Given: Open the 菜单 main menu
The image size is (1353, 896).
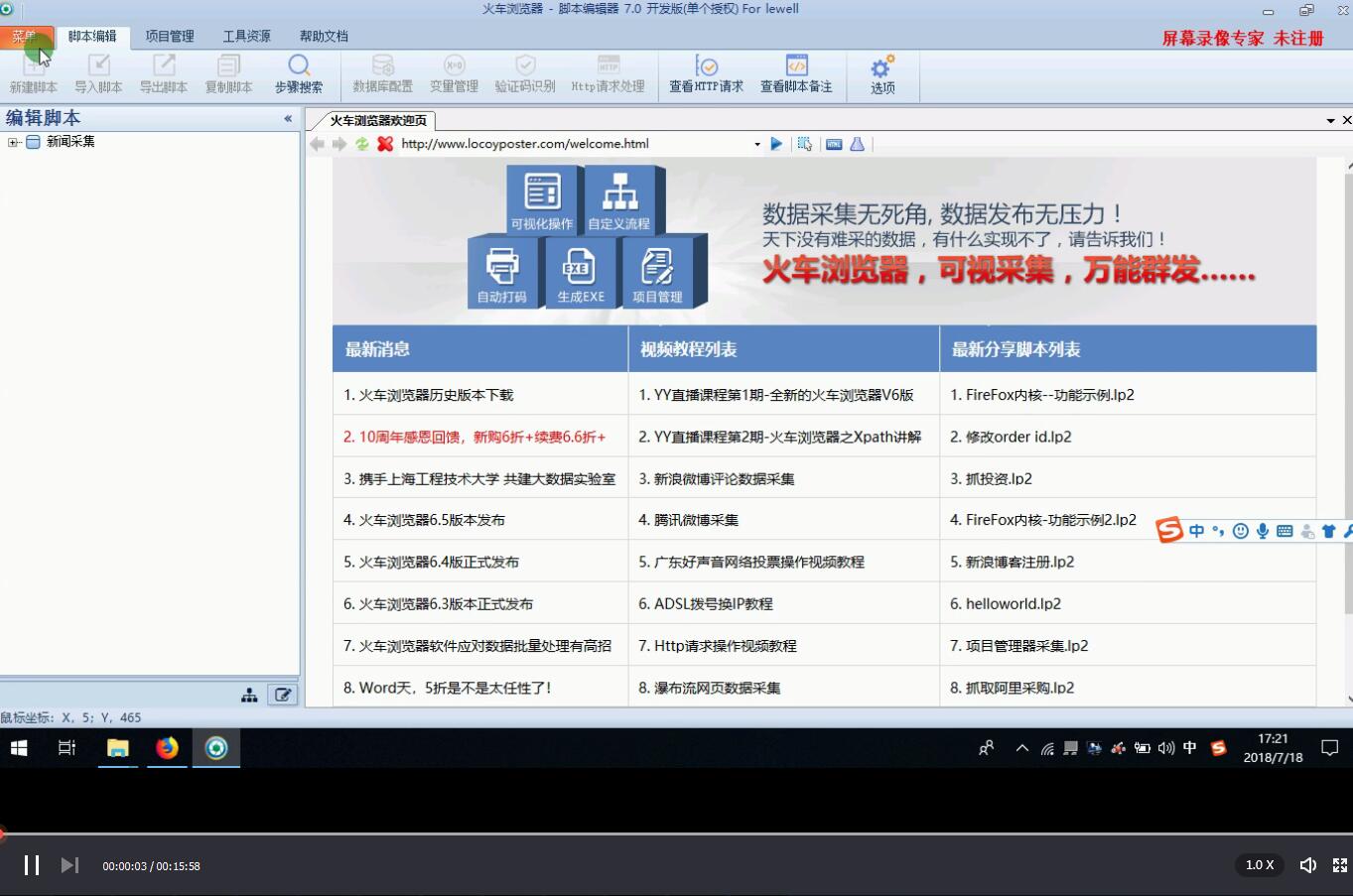Looking at the screenshot, I should pyautogui.click(x=25, y=36).
